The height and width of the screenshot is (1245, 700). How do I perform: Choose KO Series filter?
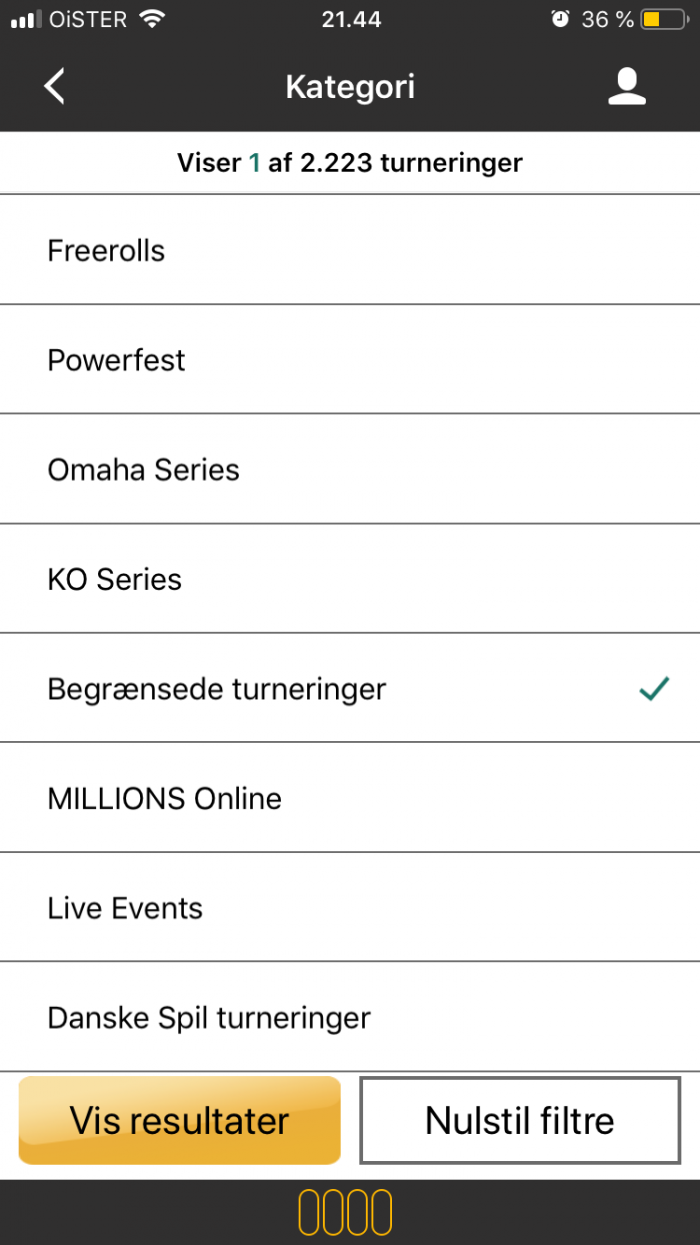[x=350, y=579]
